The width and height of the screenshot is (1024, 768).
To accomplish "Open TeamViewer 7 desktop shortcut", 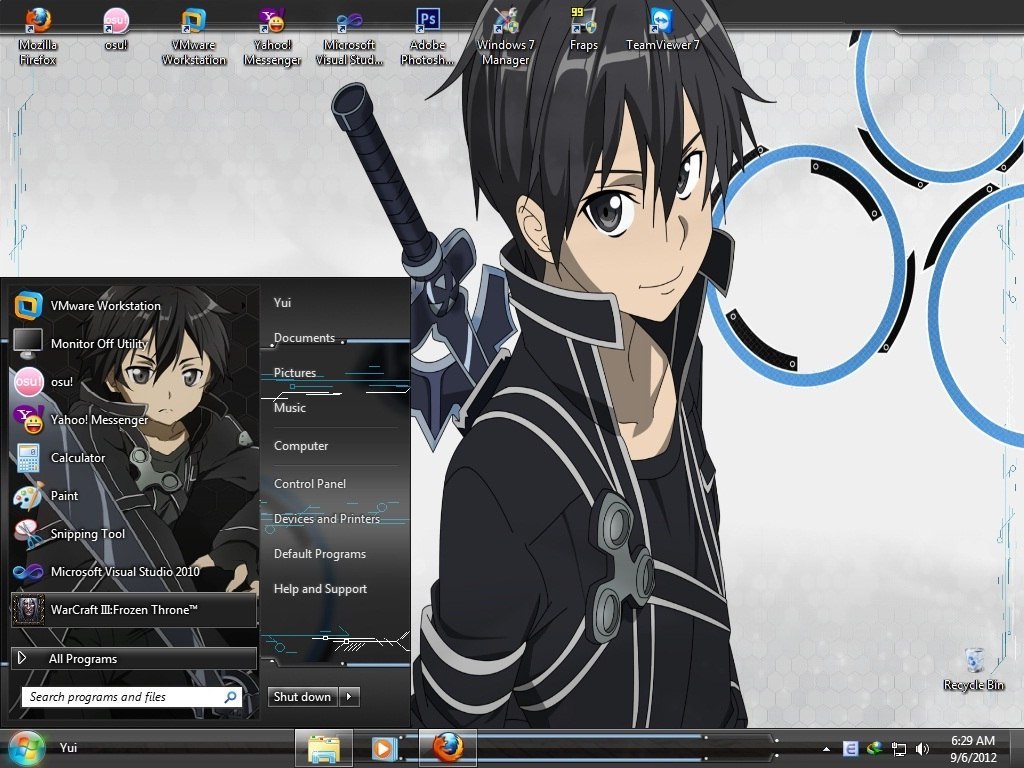I will point(662,29).
